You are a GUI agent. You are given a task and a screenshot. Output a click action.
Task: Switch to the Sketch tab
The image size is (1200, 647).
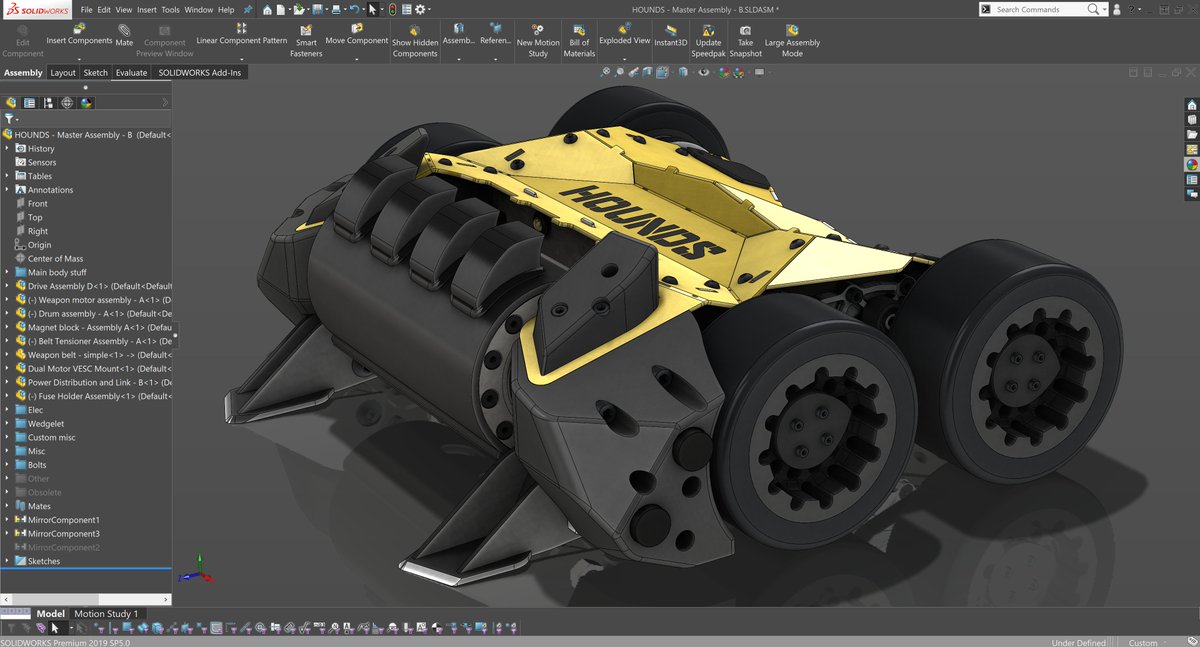(95, 72)
